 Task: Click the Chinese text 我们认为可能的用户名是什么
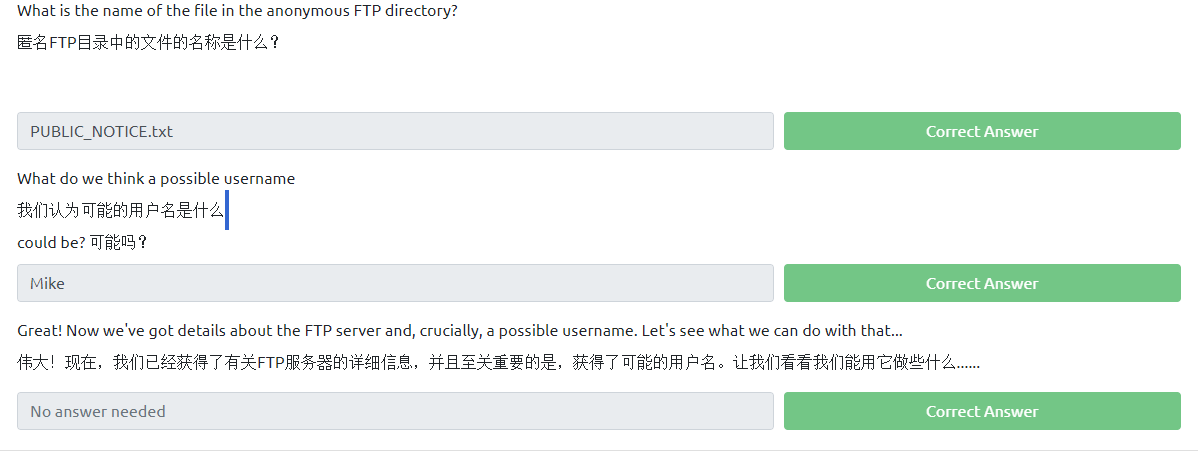pos(120,210)
